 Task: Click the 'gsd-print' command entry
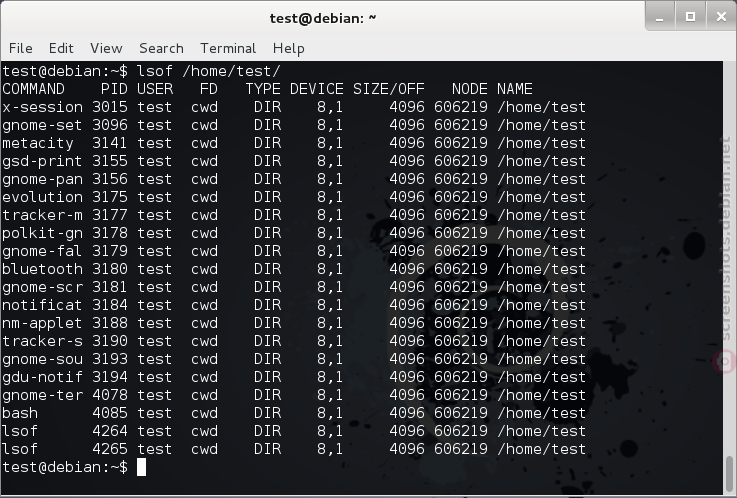point(42,161)
